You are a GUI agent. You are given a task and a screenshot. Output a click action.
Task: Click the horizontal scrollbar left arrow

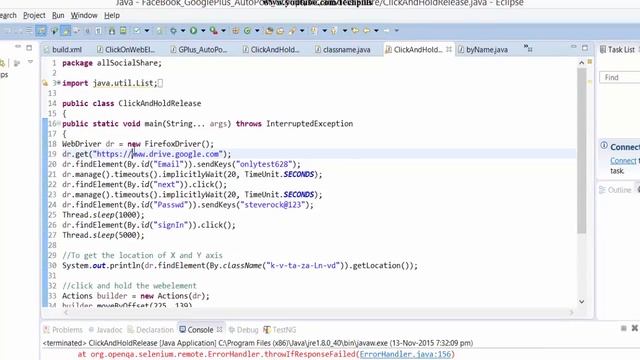coord(66,312)
